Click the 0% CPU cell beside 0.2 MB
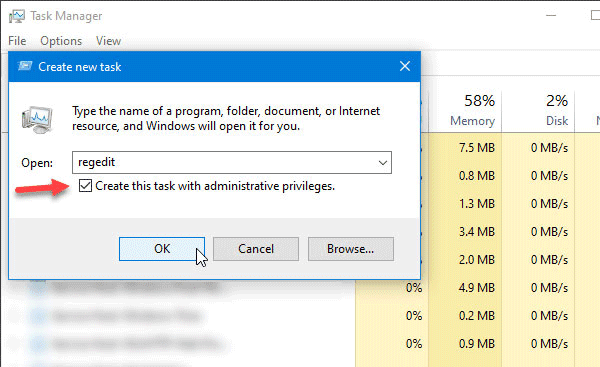The width and height of the screenshot is (600, 367). 392,315
